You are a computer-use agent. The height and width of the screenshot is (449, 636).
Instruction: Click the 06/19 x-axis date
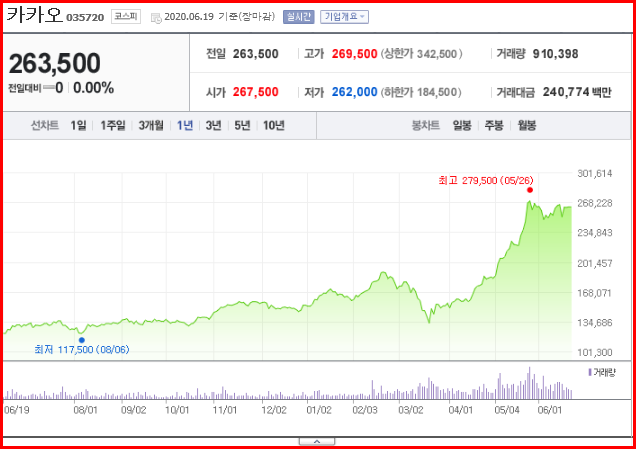pyautogui.click(x=17, y=410)
